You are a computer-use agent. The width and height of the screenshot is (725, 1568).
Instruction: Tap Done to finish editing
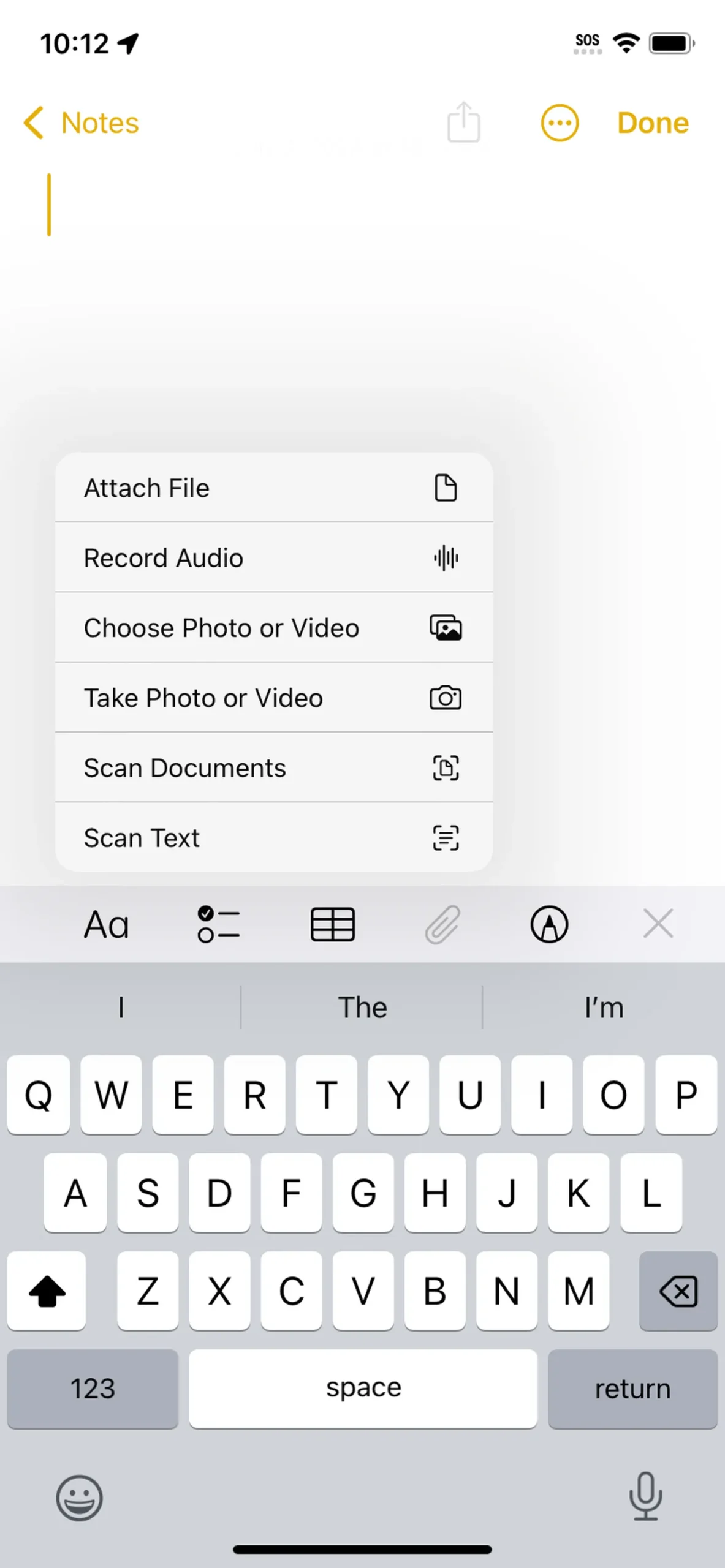pos(653,123)
